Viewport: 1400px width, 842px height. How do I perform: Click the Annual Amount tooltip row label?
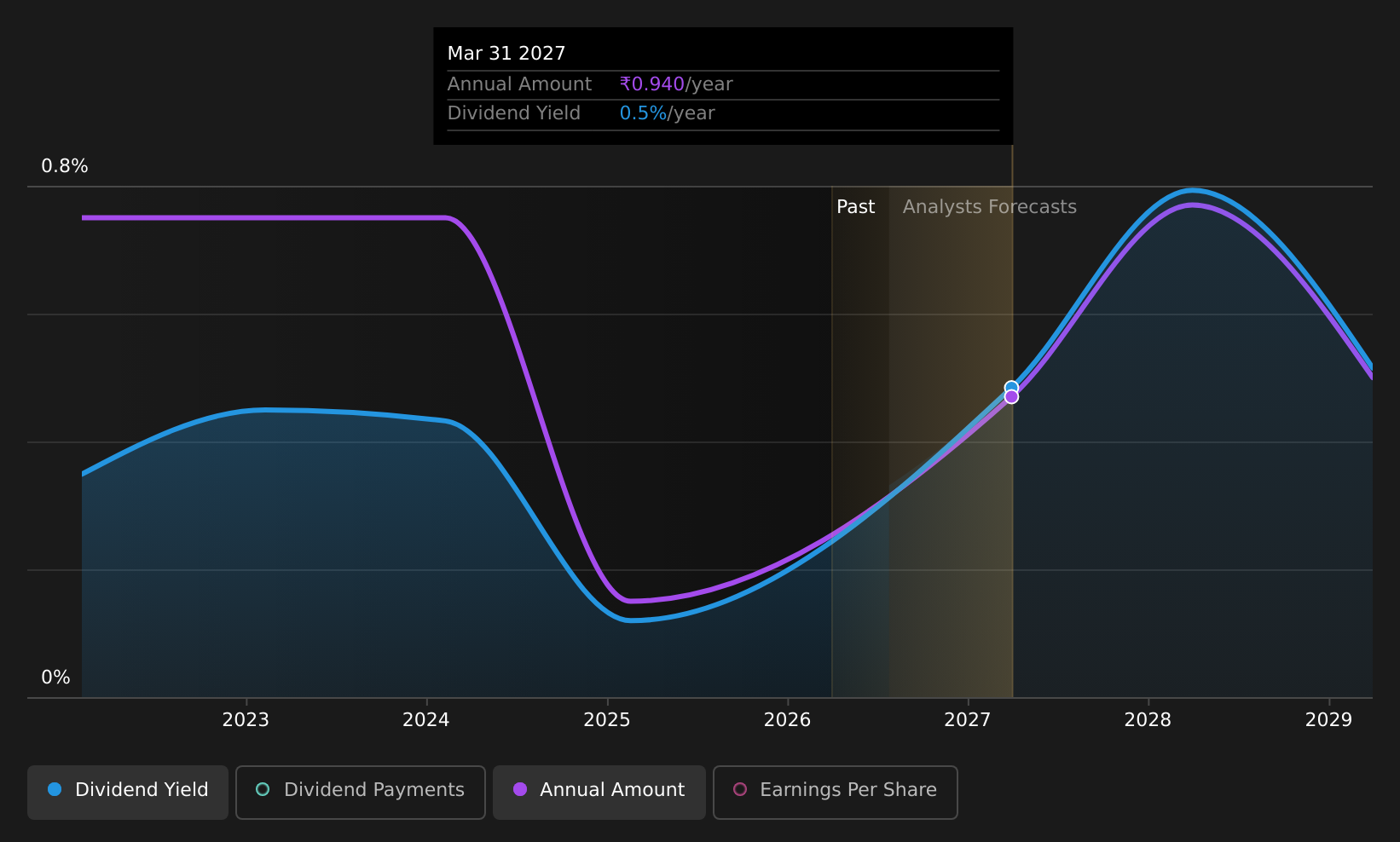519,84
